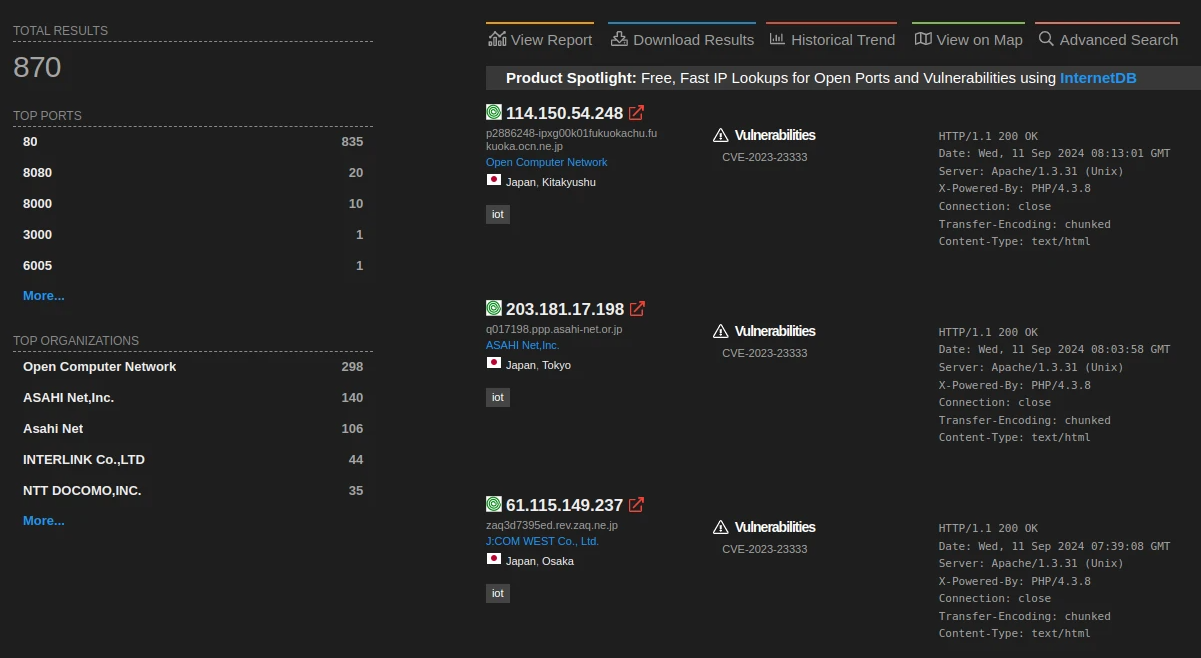Viewport: 1201px width, 658px height.
Task: Switch to View on Map
Action: [x=968, y=39]
